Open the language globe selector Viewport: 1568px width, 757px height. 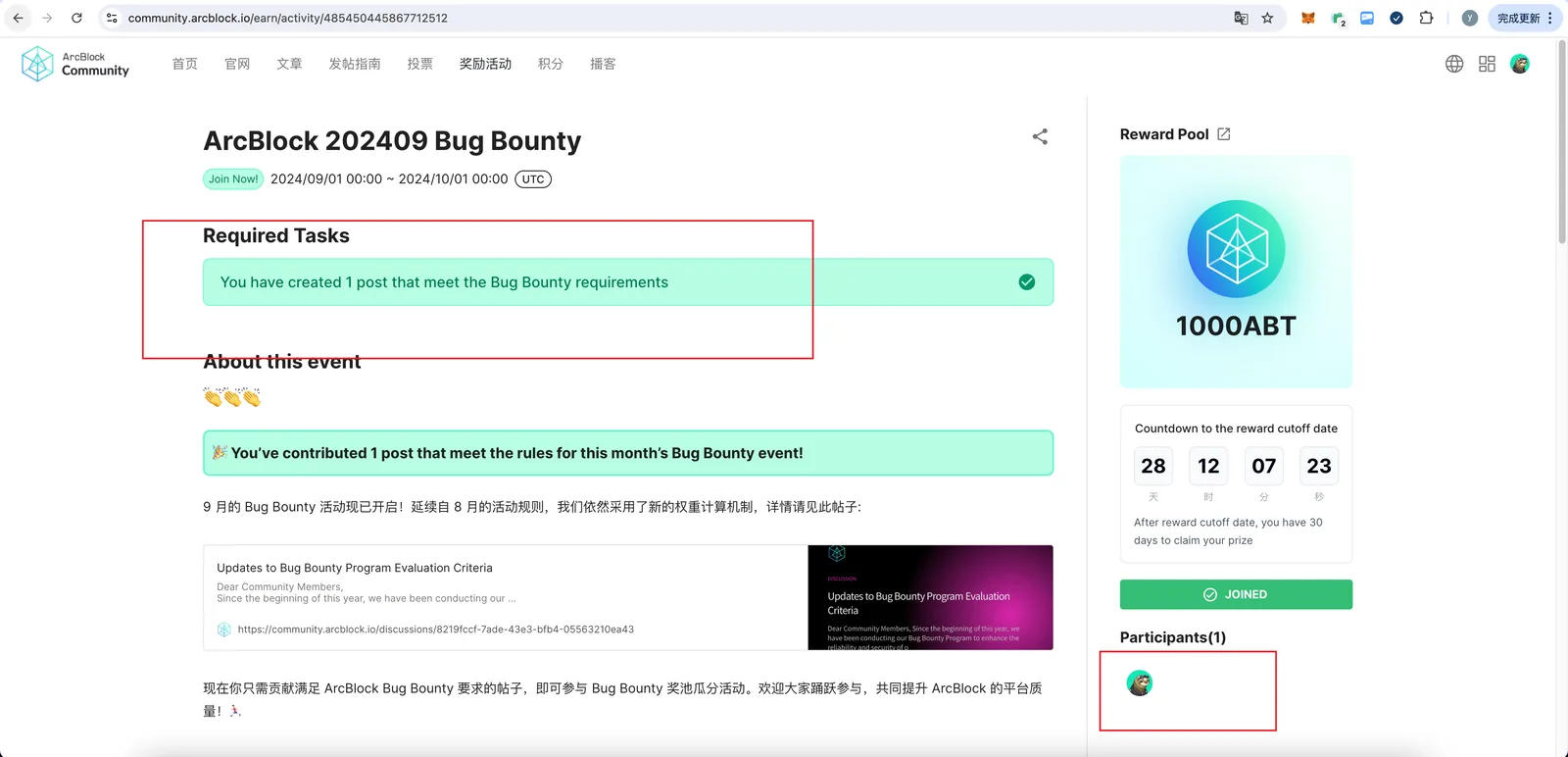[x=1454, y=64]
